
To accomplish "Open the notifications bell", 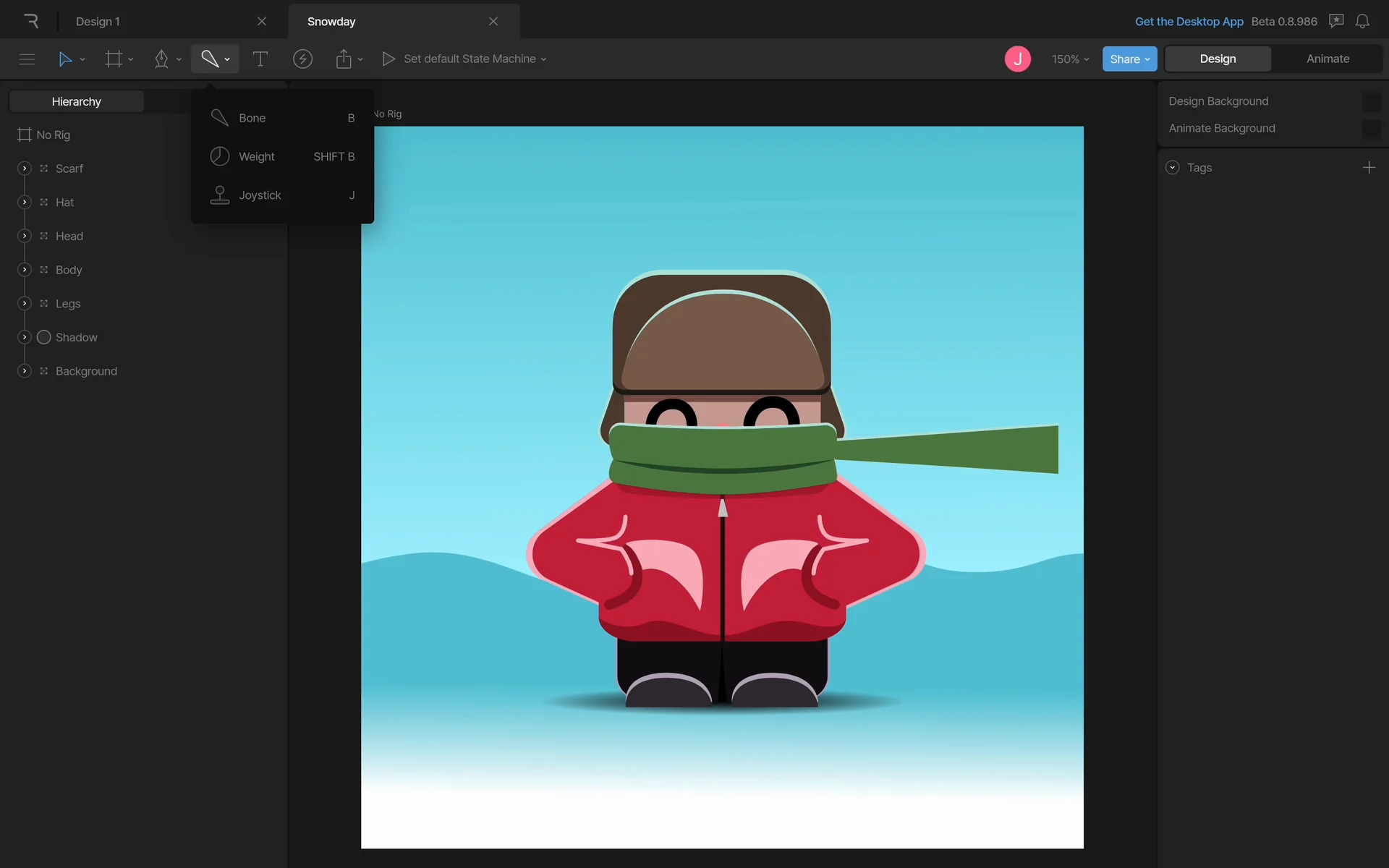I will coord(1362,21).
